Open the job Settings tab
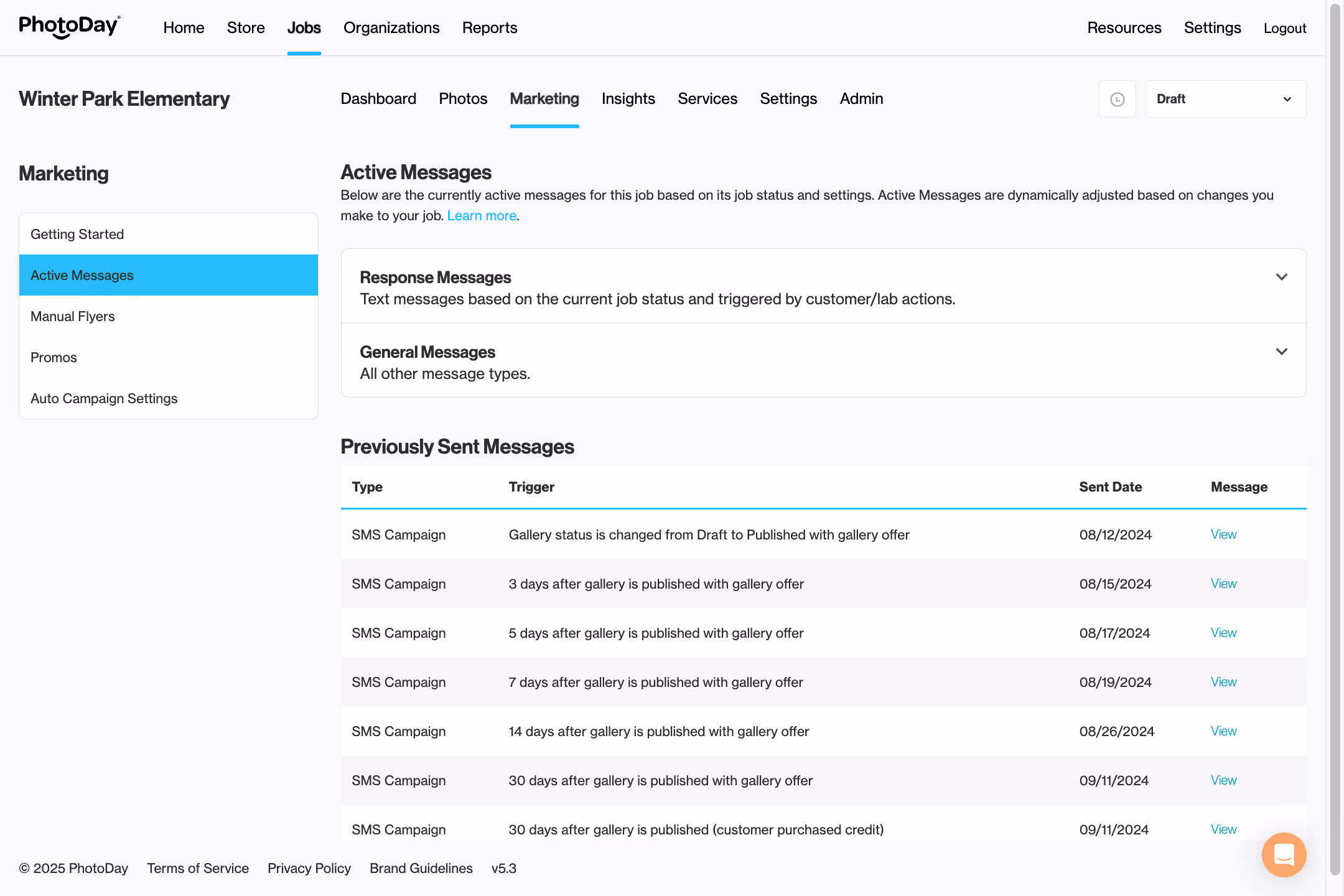 788,98
